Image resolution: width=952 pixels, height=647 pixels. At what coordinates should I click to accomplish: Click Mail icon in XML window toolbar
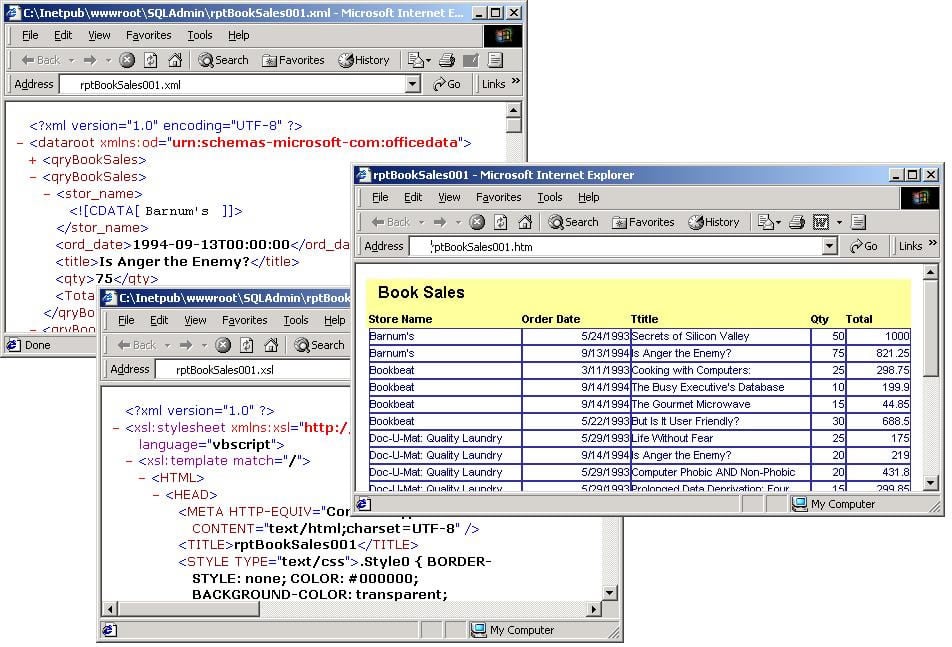[418, 59]
